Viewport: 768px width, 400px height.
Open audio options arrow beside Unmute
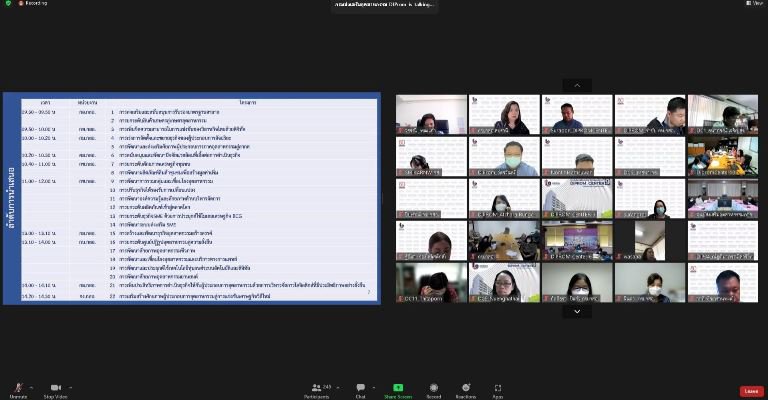[x=31, y=388]
